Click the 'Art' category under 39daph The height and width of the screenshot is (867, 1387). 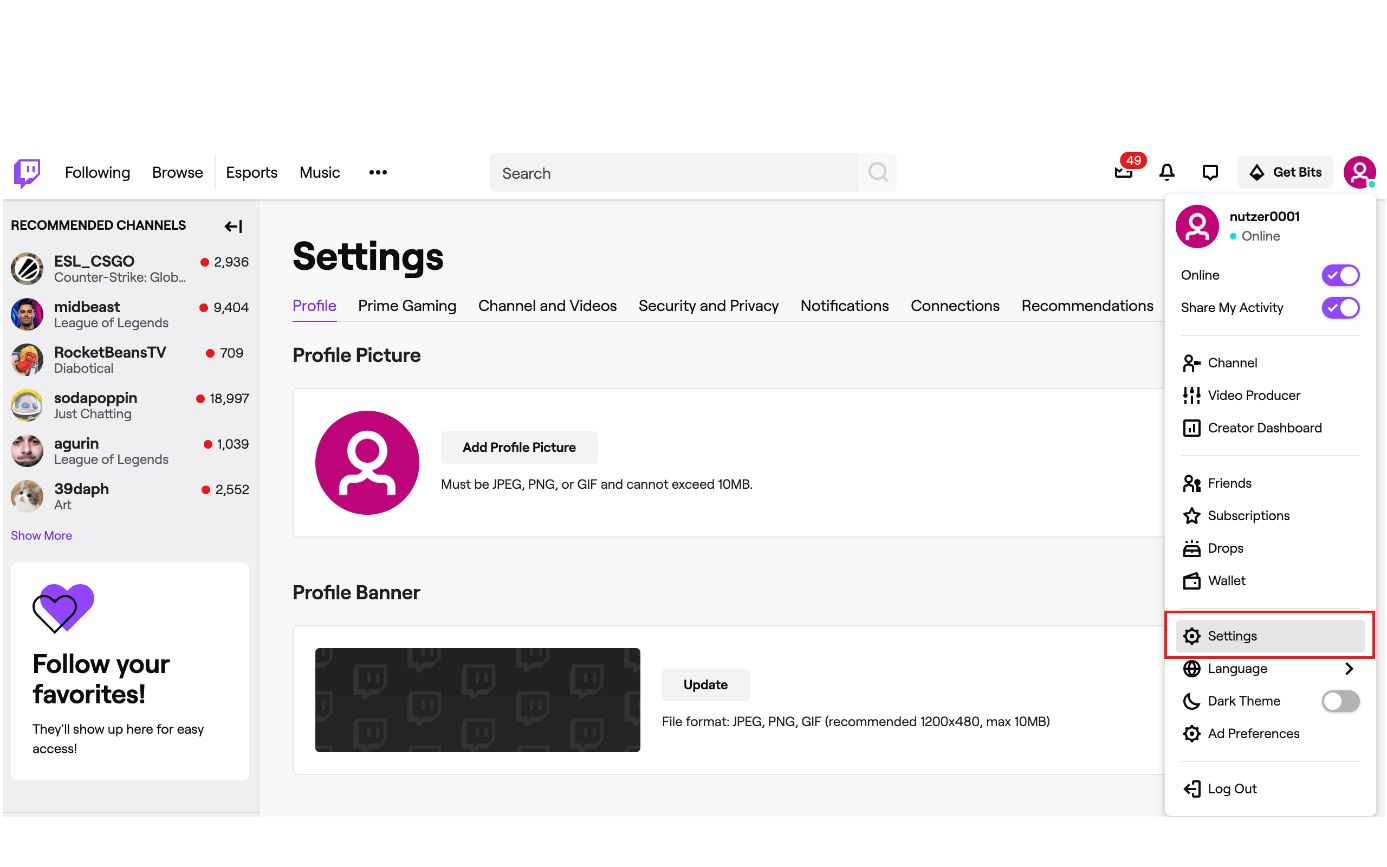pyautogui.click(x=63, y=505)
